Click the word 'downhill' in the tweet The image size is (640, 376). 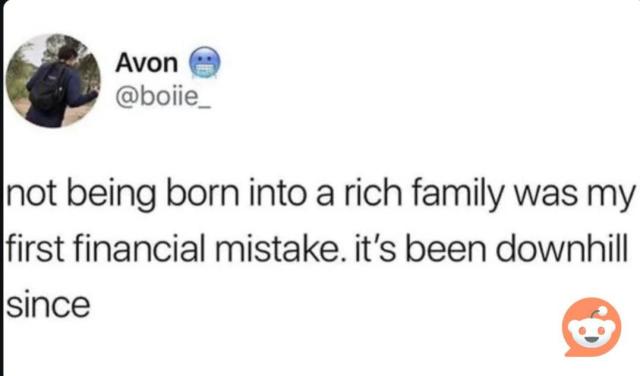click(x=562, y=249)
